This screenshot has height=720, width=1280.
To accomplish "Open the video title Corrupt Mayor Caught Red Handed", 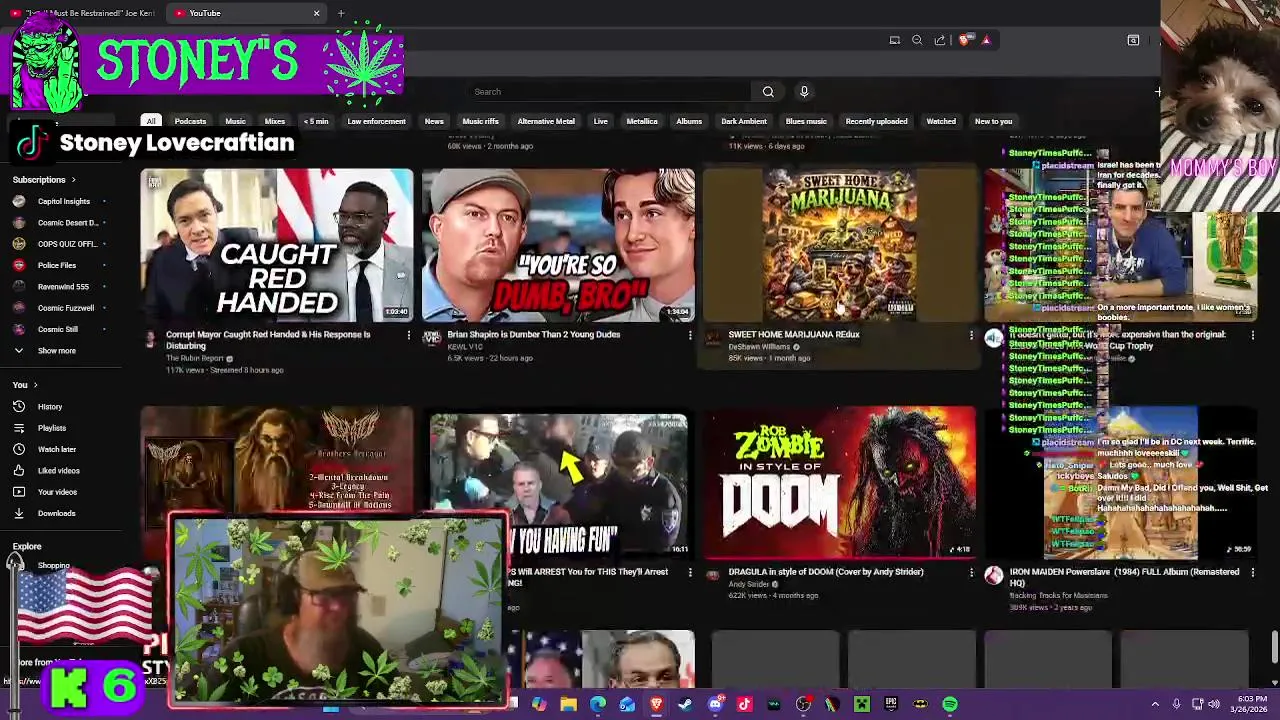I will (268, 340).
